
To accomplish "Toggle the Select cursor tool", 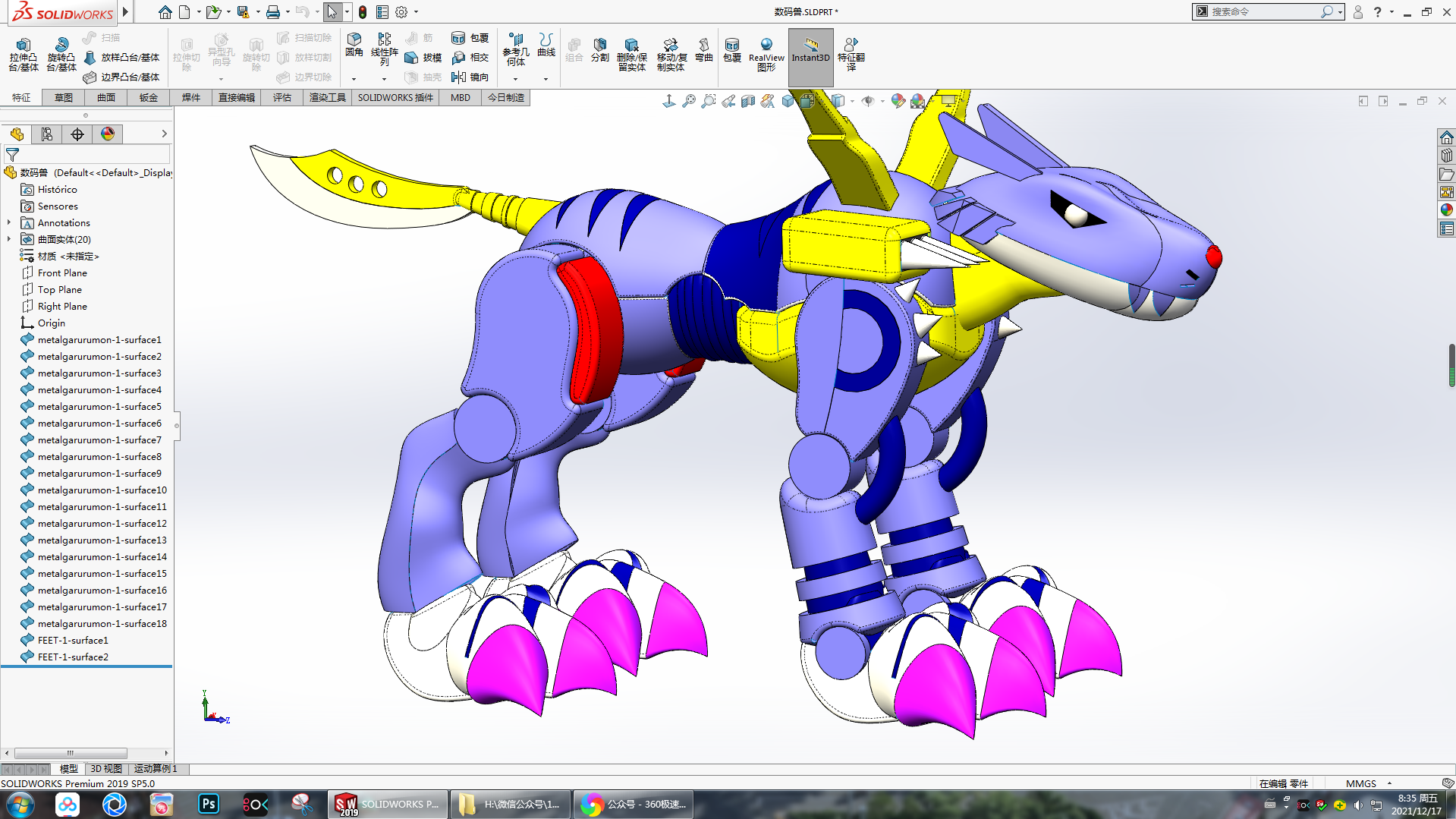I will pyautogui.click(x=332, y=12).
